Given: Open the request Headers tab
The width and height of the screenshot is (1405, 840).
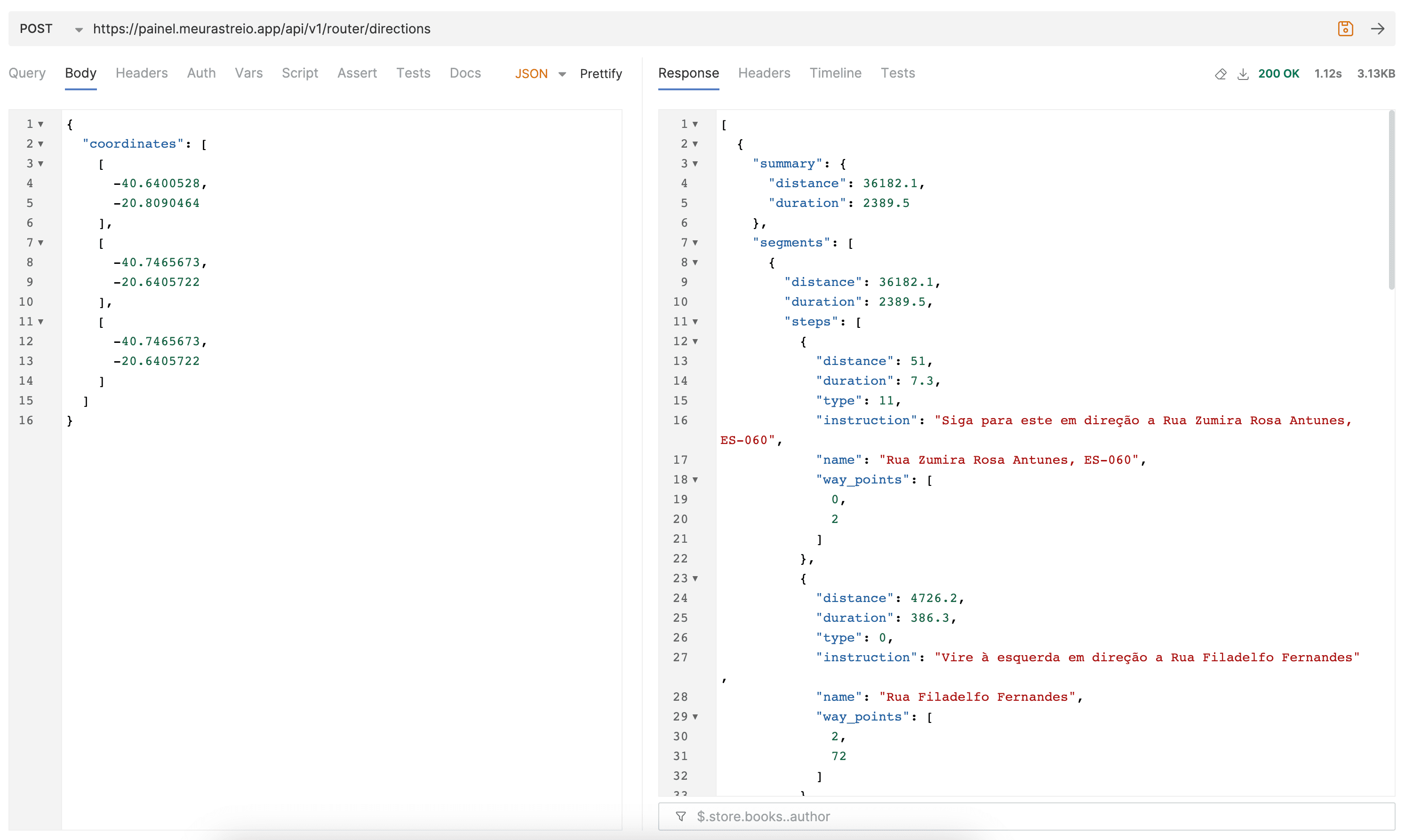Looking at the screenshot, I should (x=142, y=73).
